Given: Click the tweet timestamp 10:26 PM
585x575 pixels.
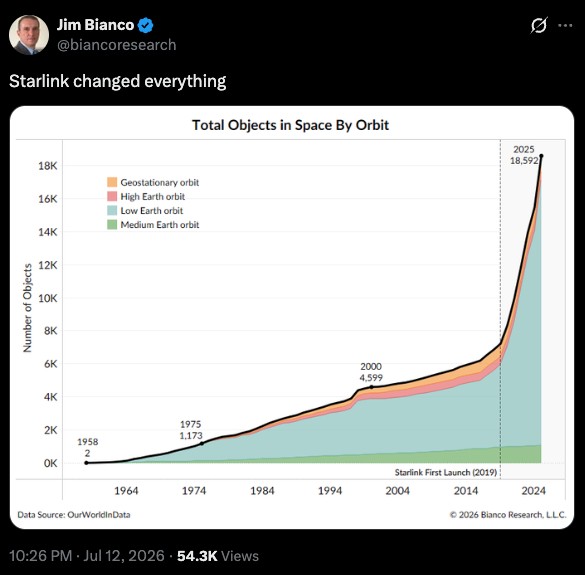Looking at the screenshot, I should (40, 556).
